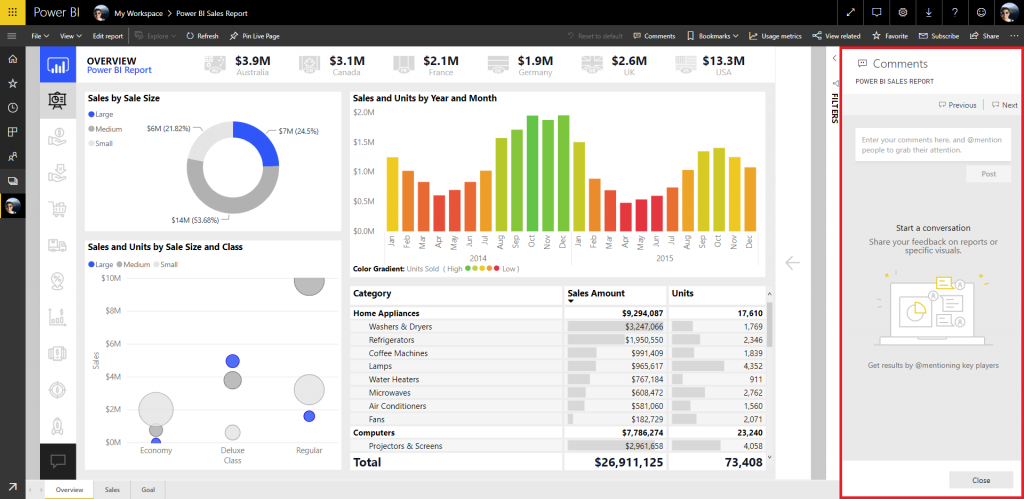The height and width of the screenshot is (499, 1024).
Task: Collapse the Filters pane chevron
Action: tap(835, 58)
